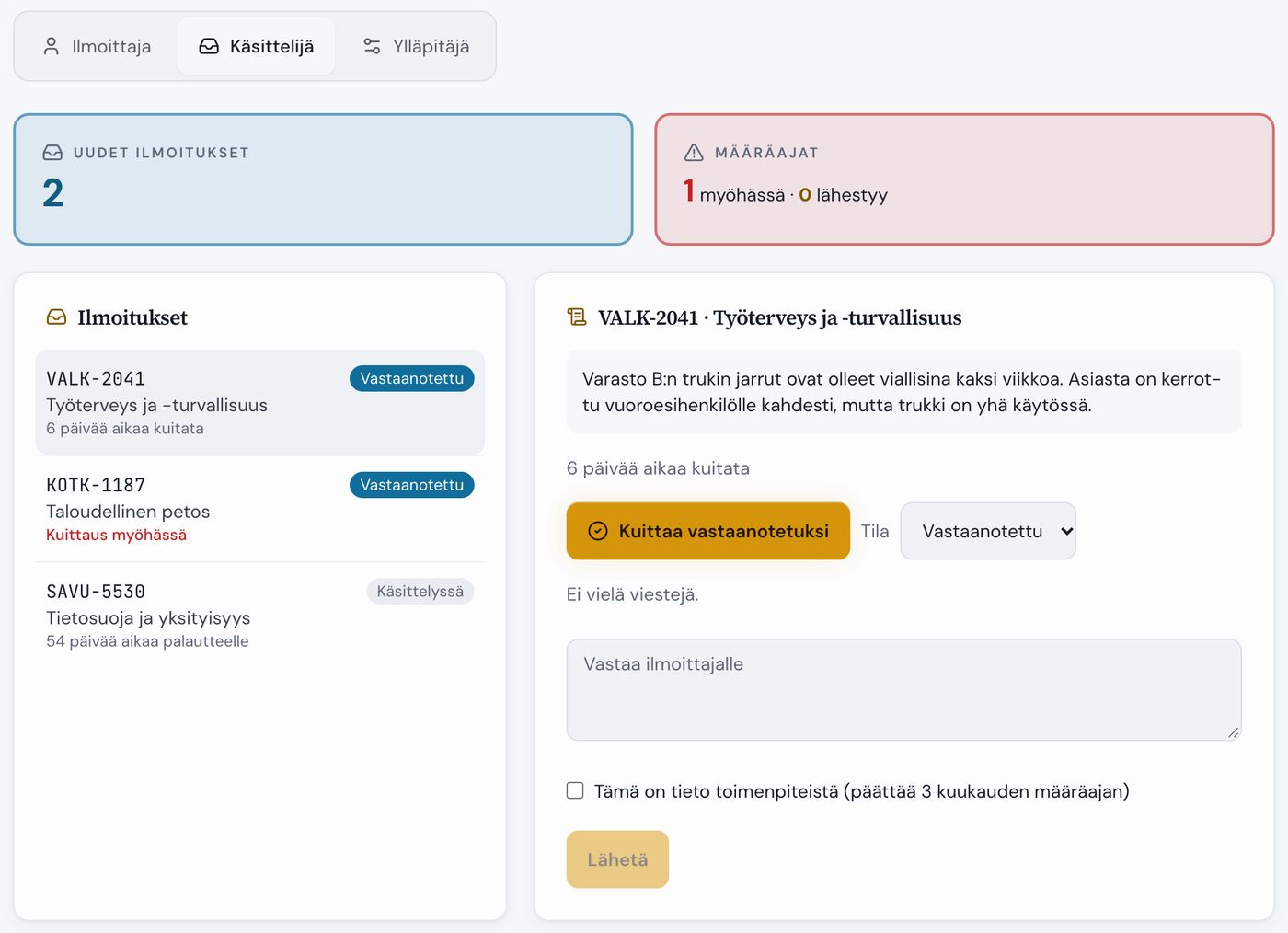
Task: Click checkmark icon in Kuittaa vastaanotetuksi button
Action: [x=598, y=531]
